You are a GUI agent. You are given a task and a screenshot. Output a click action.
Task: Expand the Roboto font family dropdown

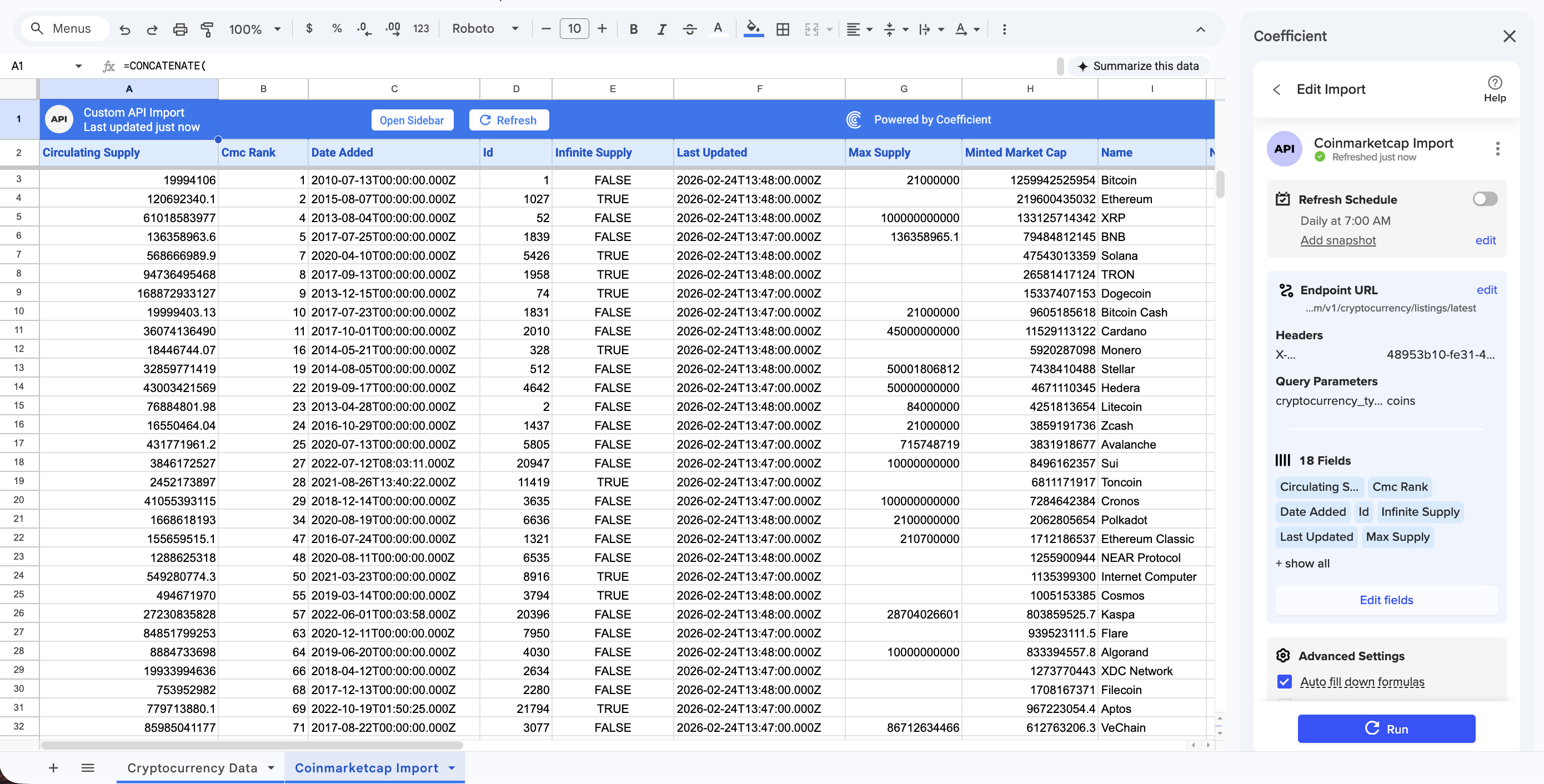484,29
